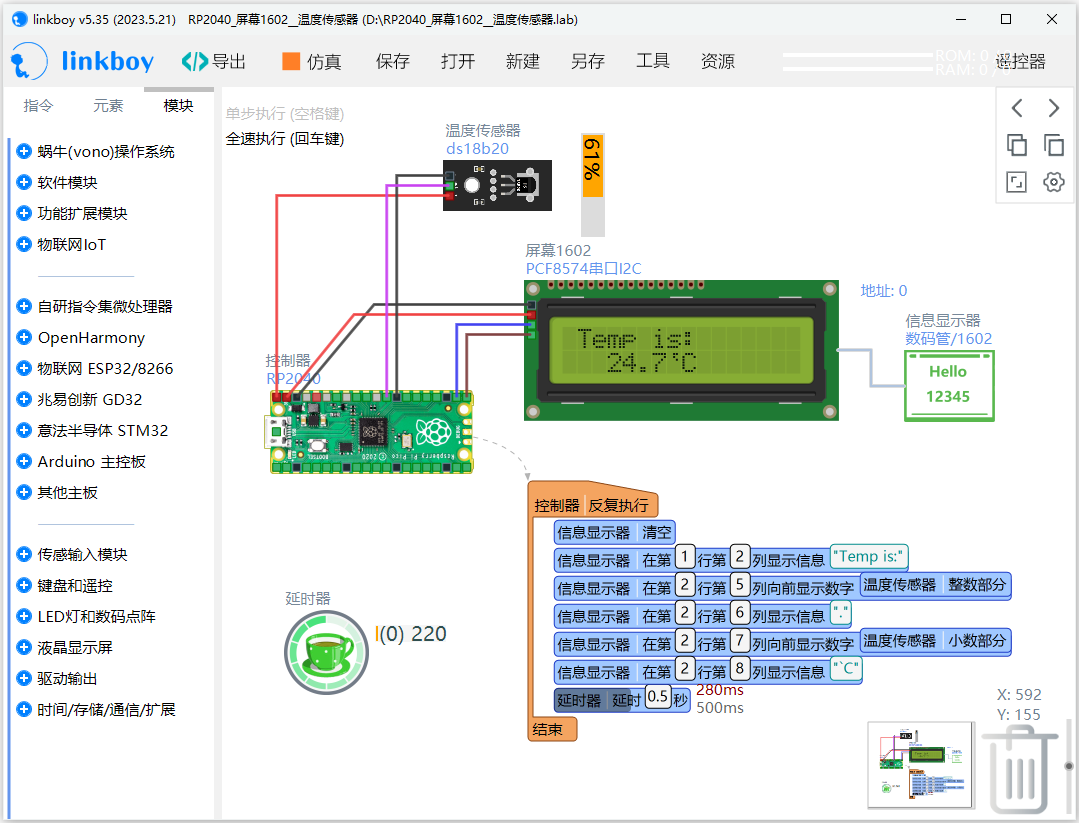Image resolution: width=1079 pixels, height=823 pixels.
Task: Select the ds18b20 temperature sensor component
Action: click(x=497, y=186)
